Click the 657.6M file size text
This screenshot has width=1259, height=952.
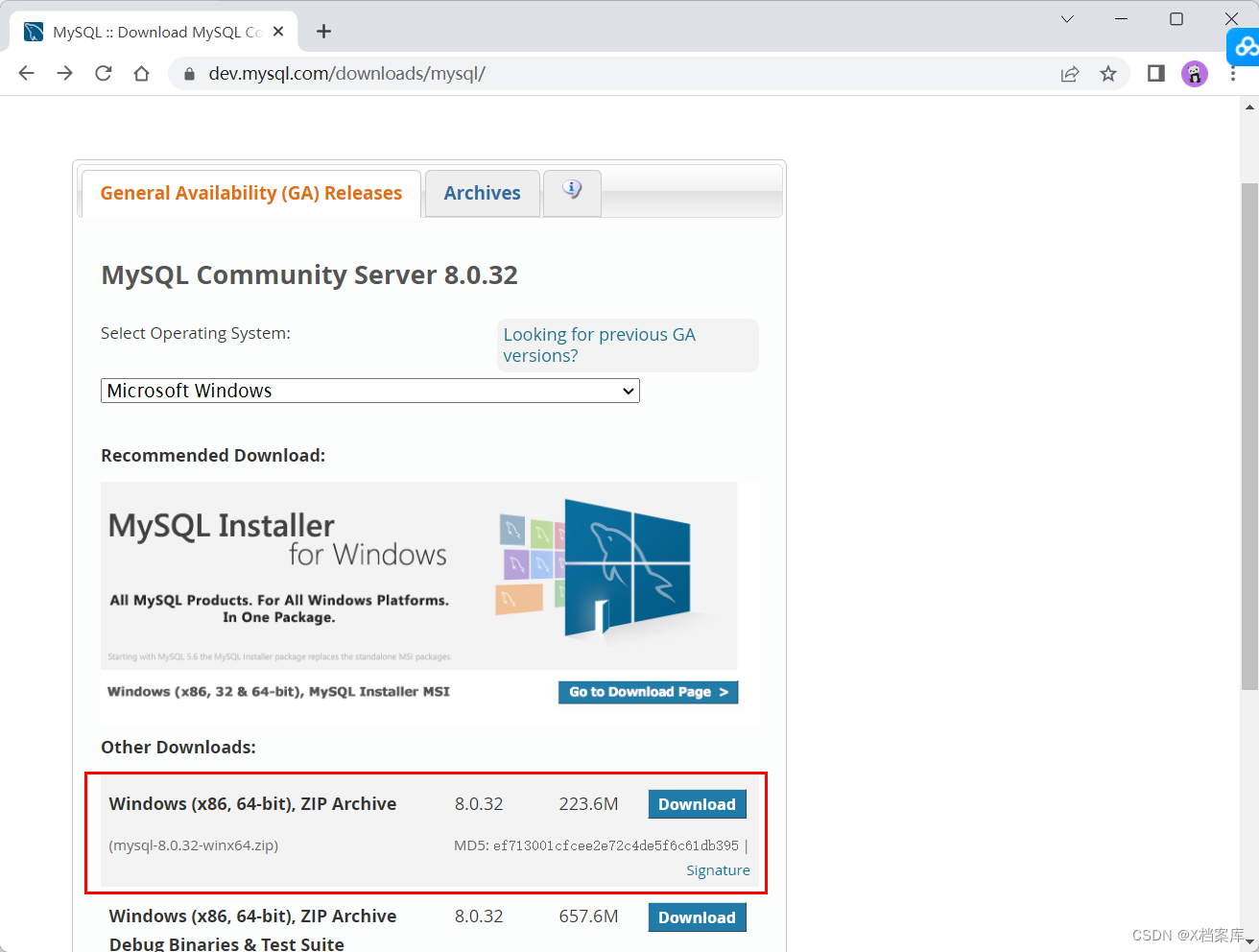click(x=588, y=916)
